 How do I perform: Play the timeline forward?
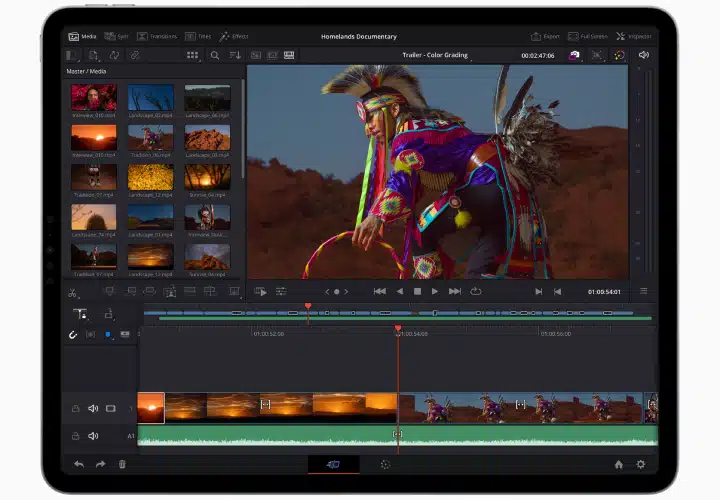[x=434, y=292]
